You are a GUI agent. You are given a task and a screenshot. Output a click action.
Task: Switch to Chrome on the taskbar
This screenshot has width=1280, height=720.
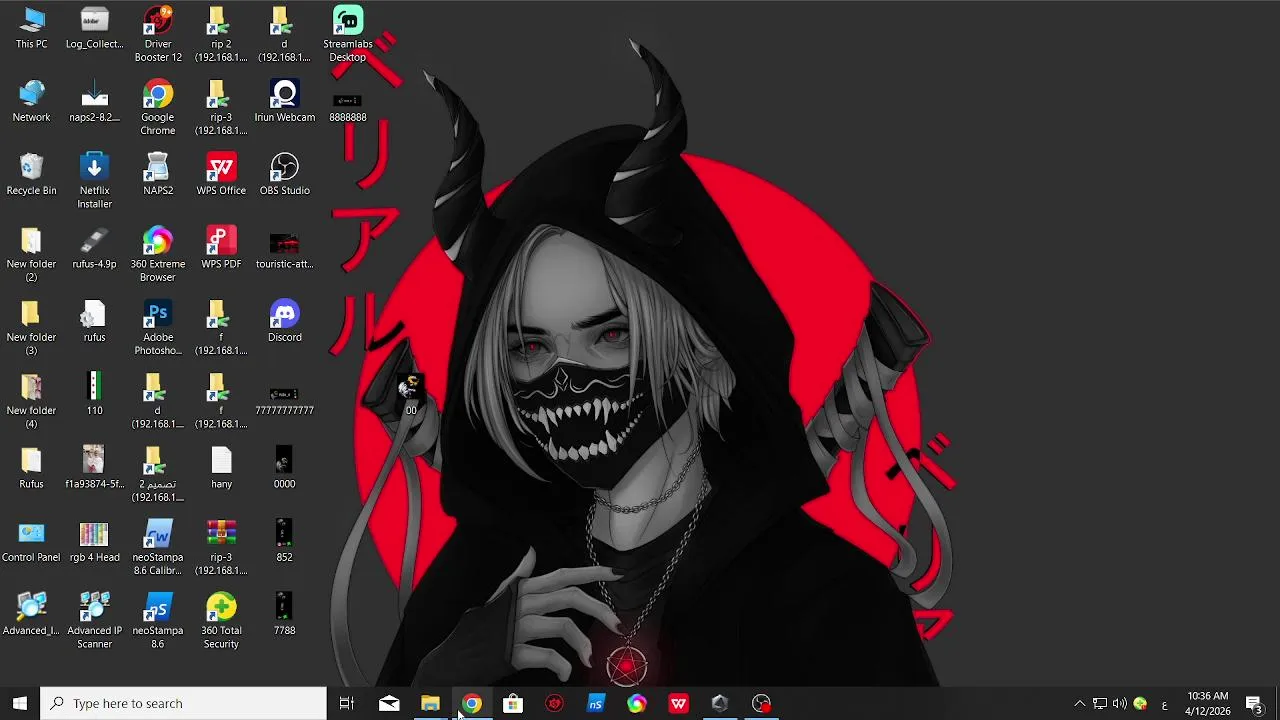471,703
